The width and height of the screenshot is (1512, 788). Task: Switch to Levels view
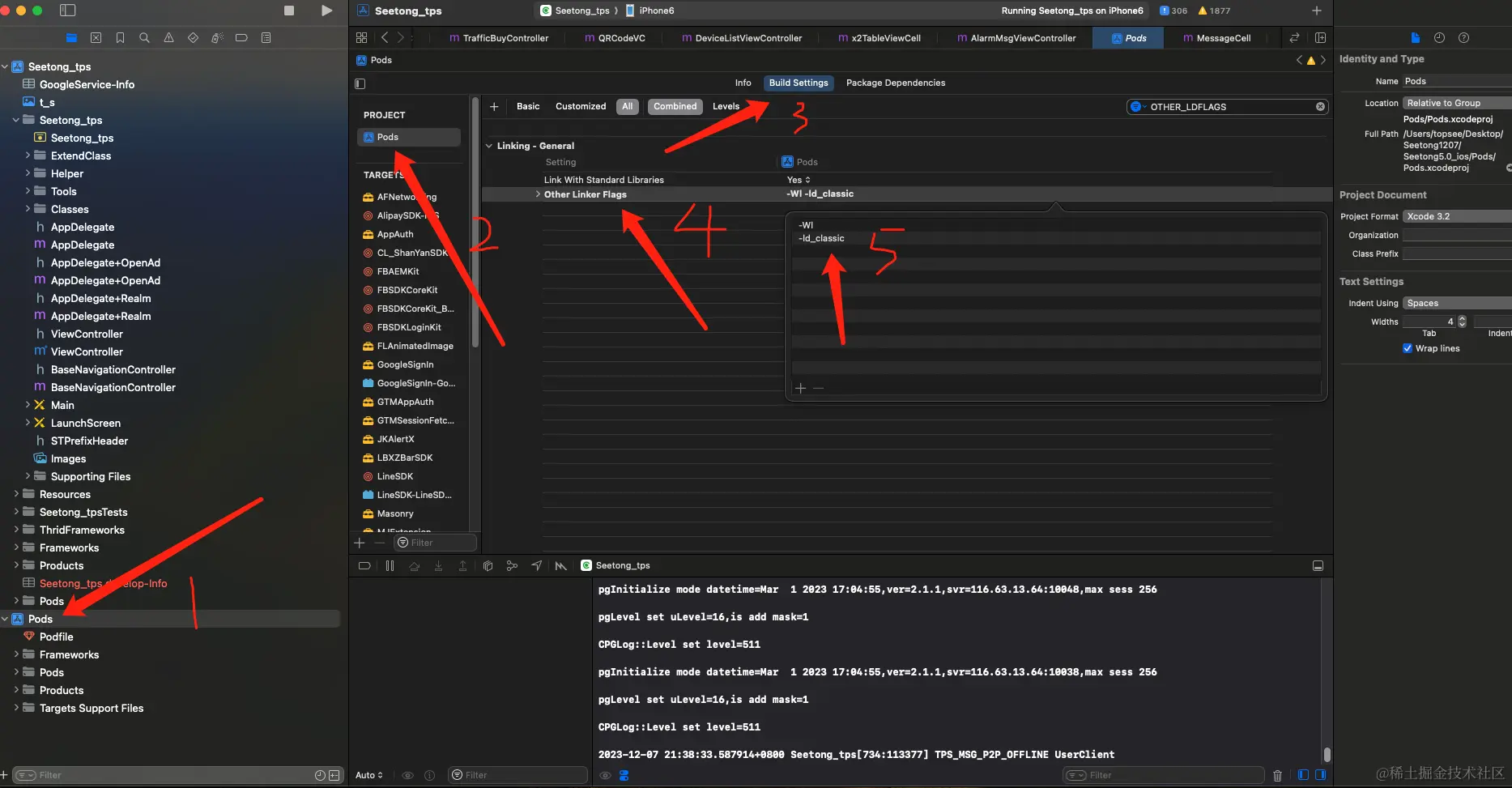[726, 107]
